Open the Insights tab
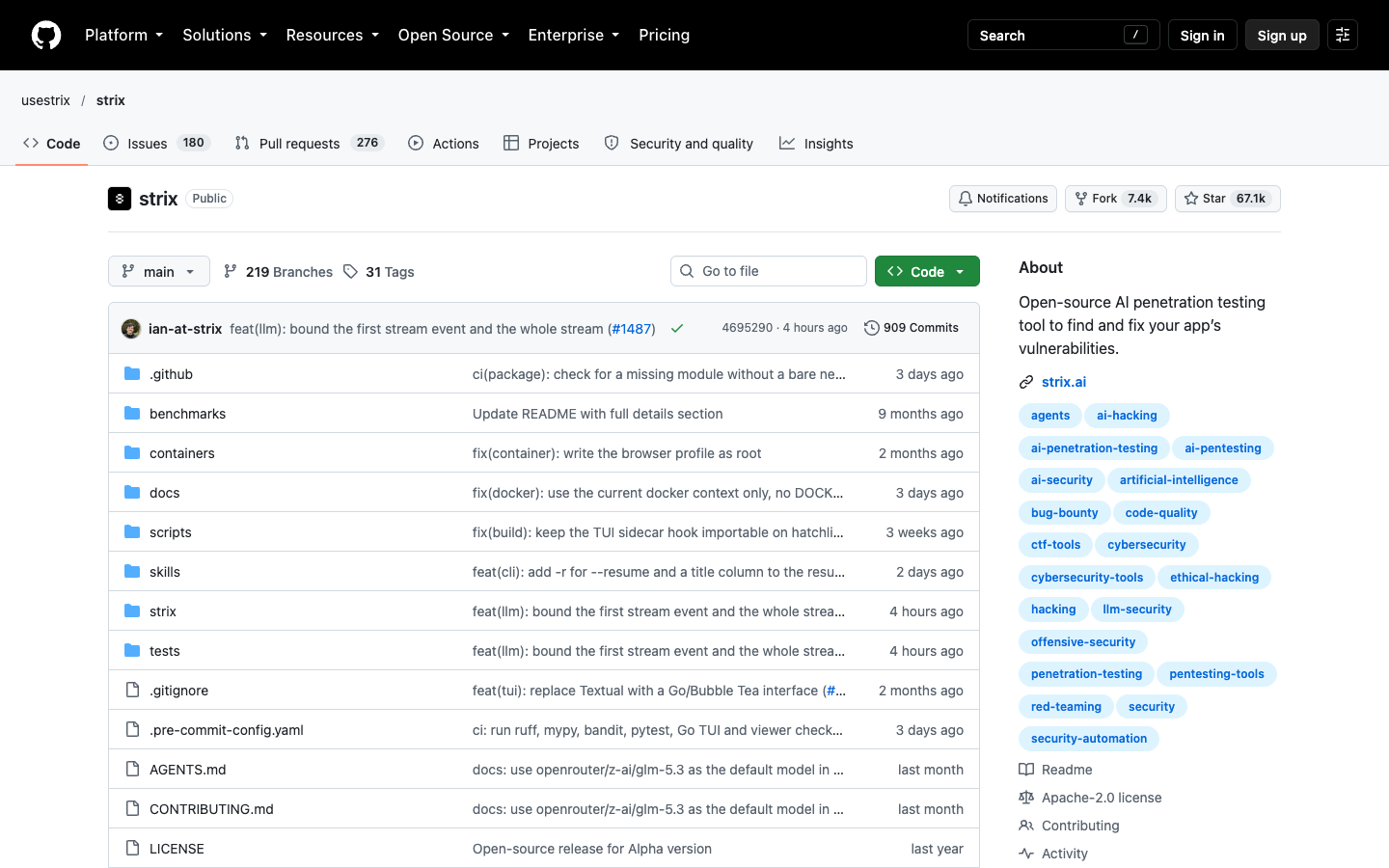The image size is (1389, 868). [816, 143]
